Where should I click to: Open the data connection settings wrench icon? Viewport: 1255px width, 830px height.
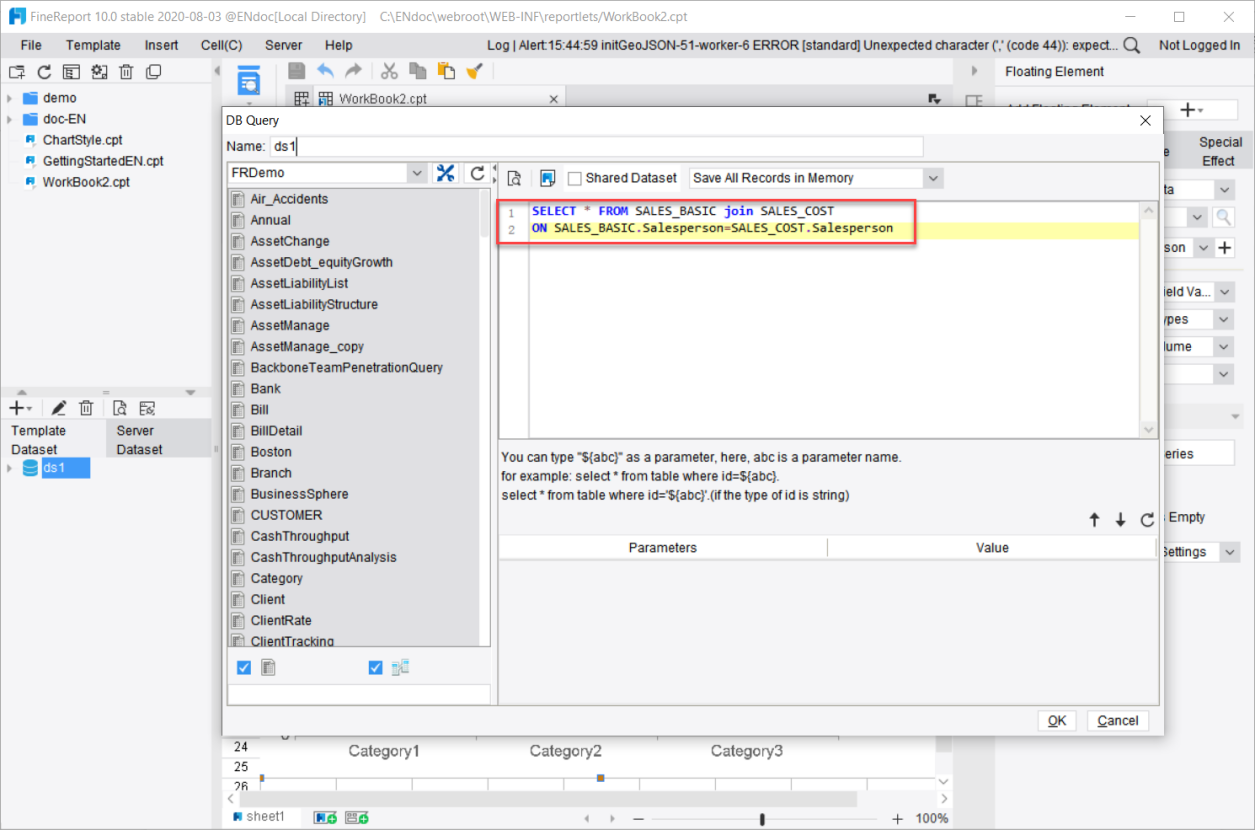pos(446,173)
